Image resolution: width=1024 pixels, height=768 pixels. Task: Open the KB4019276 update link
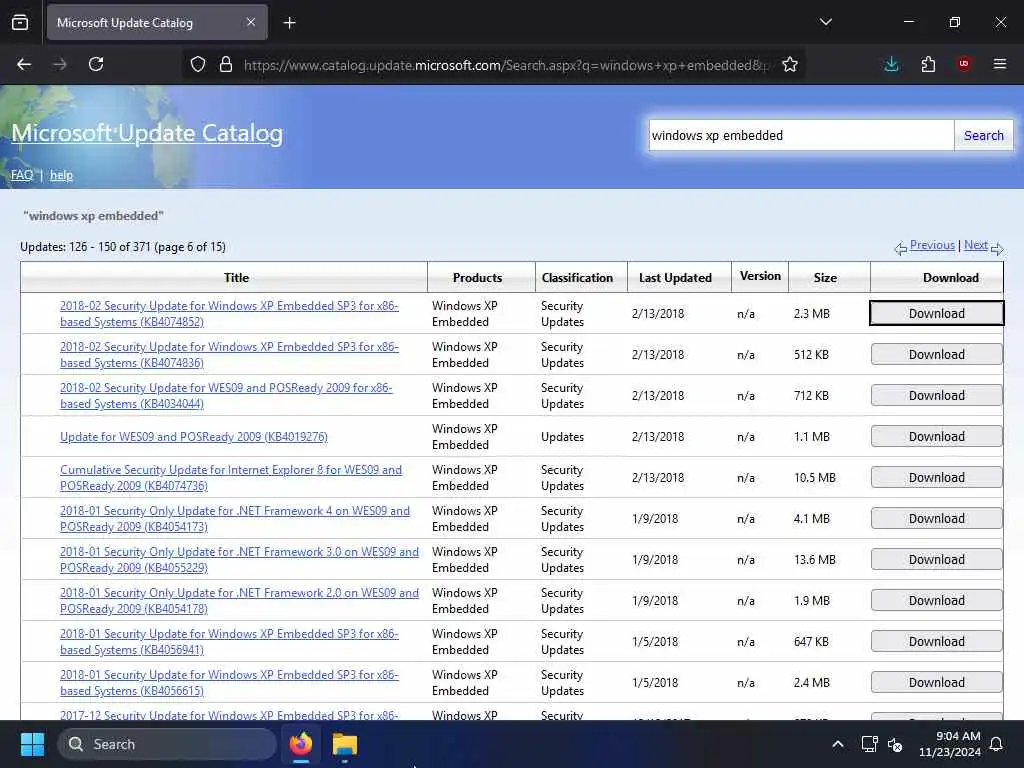coord(194,436)
